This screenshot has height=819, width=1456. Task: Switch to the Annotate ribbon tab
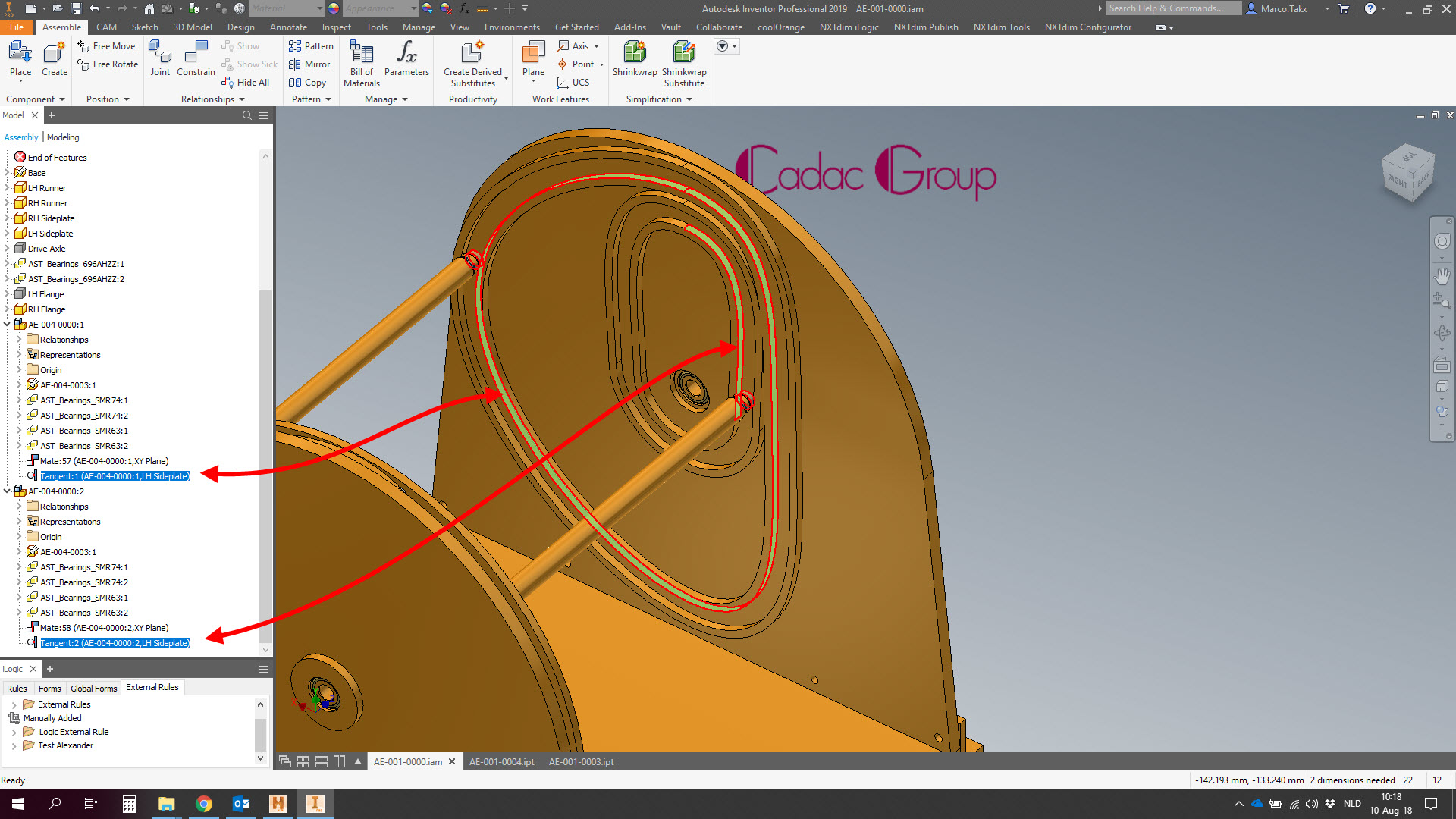(288, 27)
